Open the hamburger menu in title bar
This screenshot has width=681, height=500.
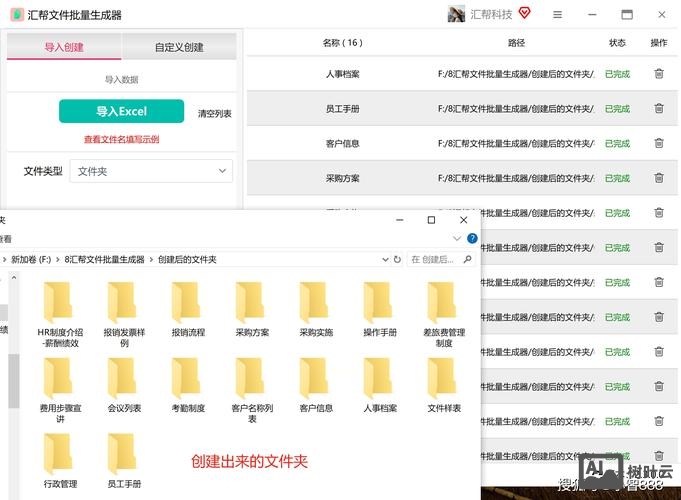pyautogui.click(x=557, y=15)
